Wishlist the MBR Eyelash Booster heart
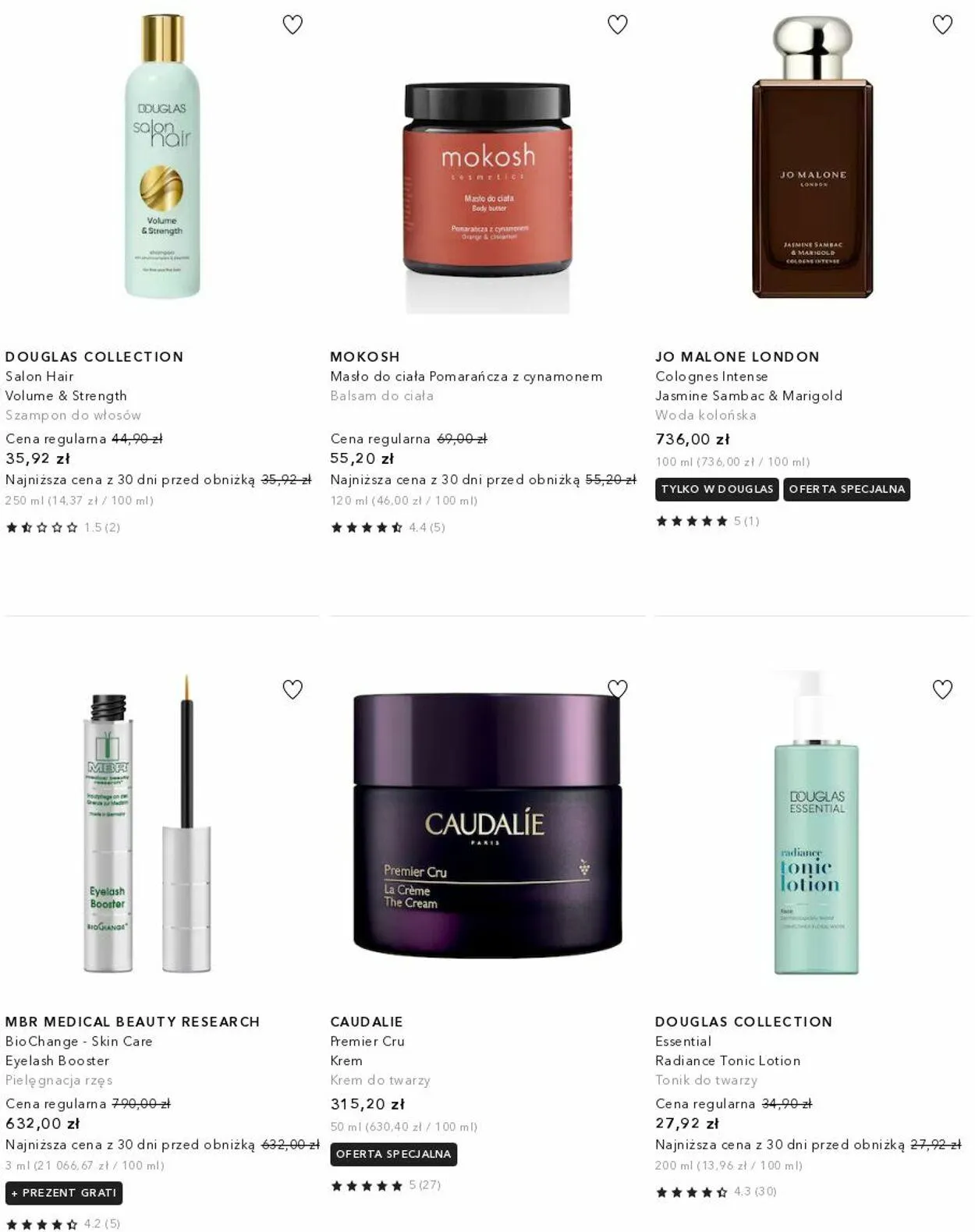 tap(292, 689)
